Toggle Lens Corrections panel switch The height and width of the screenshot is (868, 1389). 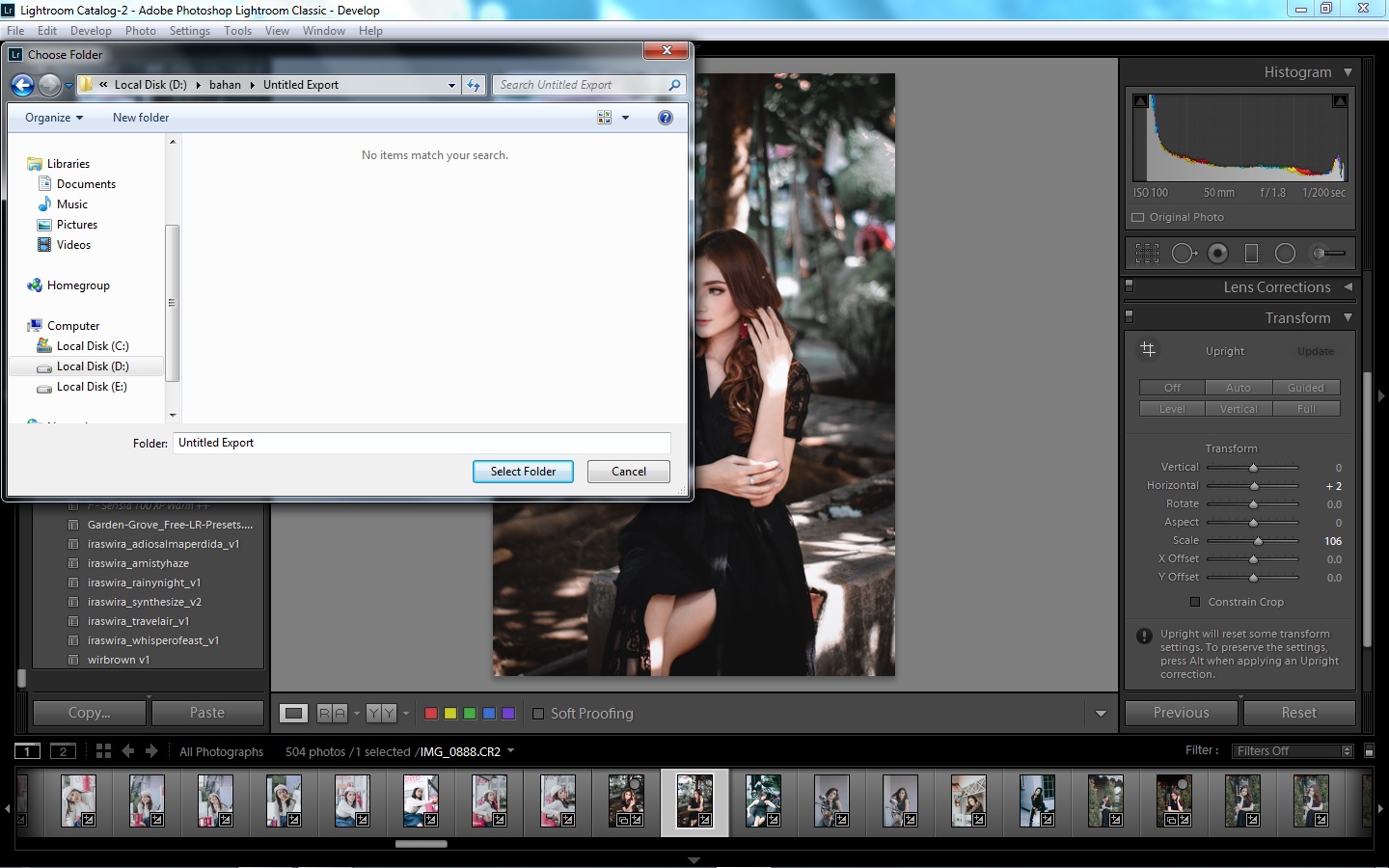tap(1130, 286)
